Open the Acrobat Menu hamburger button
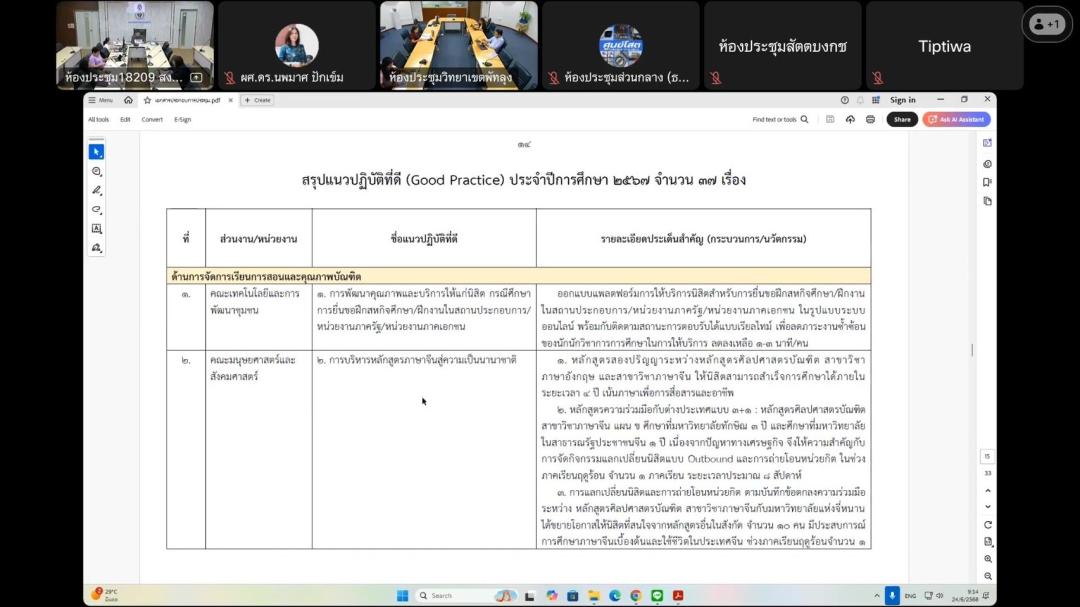1080x607 pixels. coord(101,100)
